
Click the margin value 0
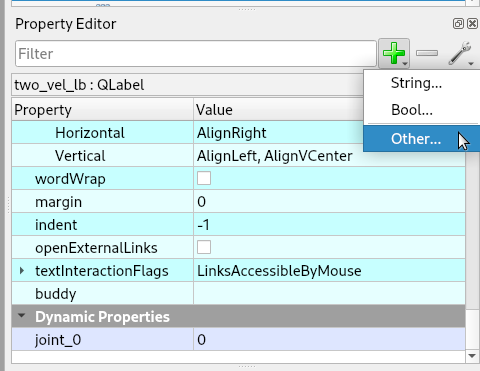pyautogui.click(x=329, y=202)
